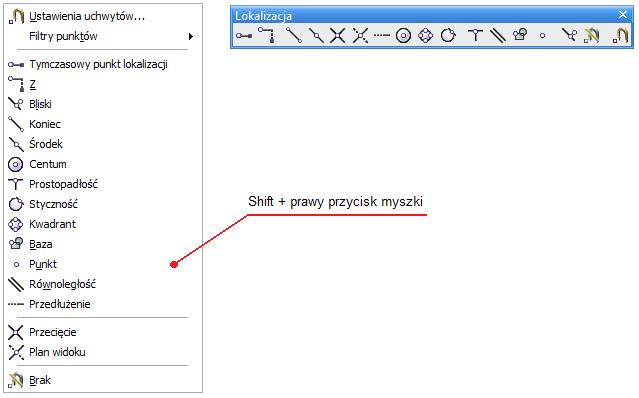The height and width of the screenshot is (398, 639).
Task: Open snap settings icon at toolbar's right end
Action: click(620, 35)
